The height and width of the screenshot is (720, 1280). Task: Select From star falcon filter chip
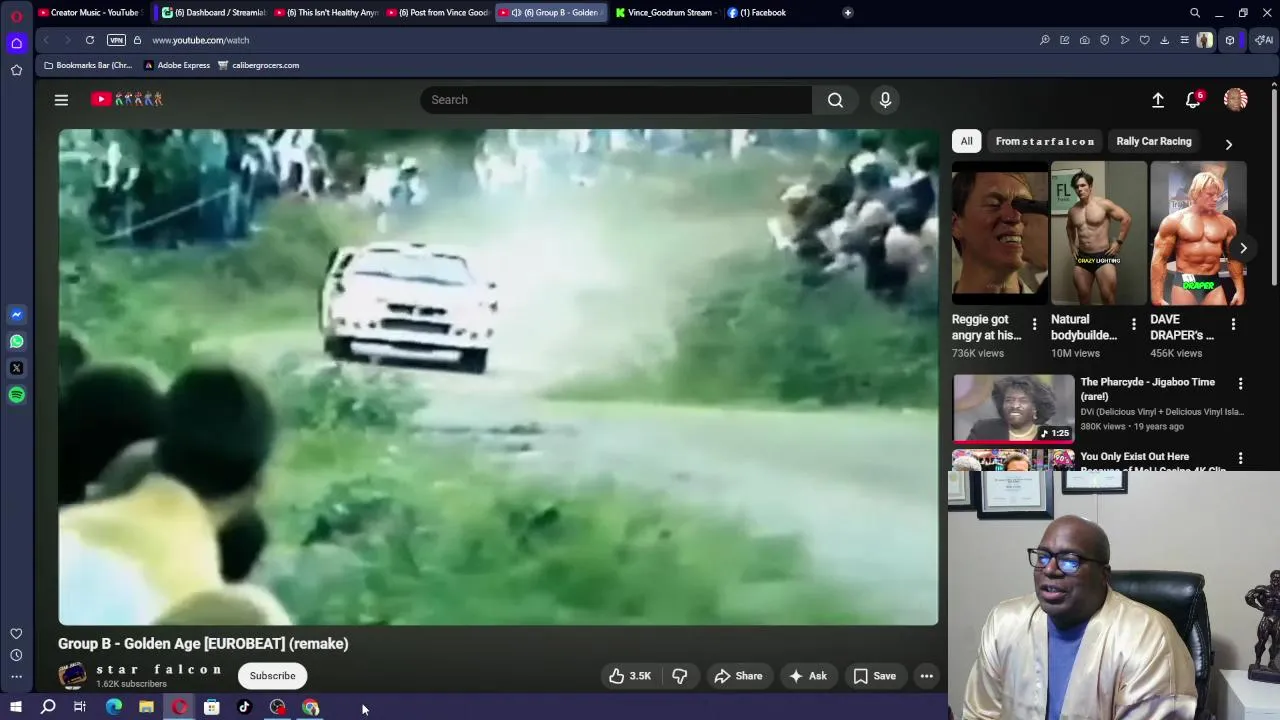tap(1045, 141)
